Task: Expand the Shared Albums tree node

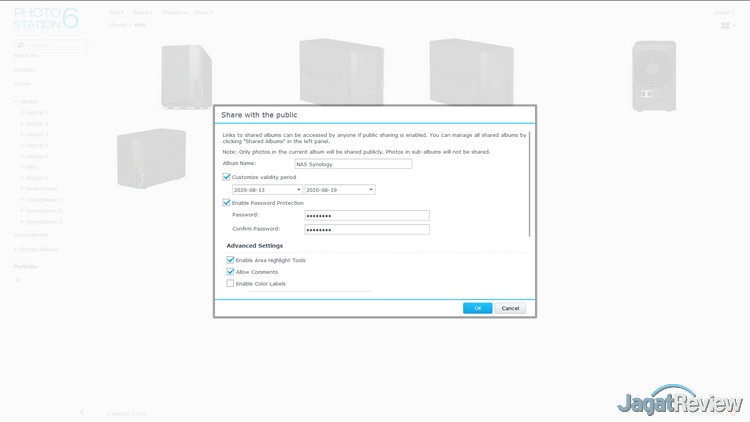Action: tap(16, 249)
